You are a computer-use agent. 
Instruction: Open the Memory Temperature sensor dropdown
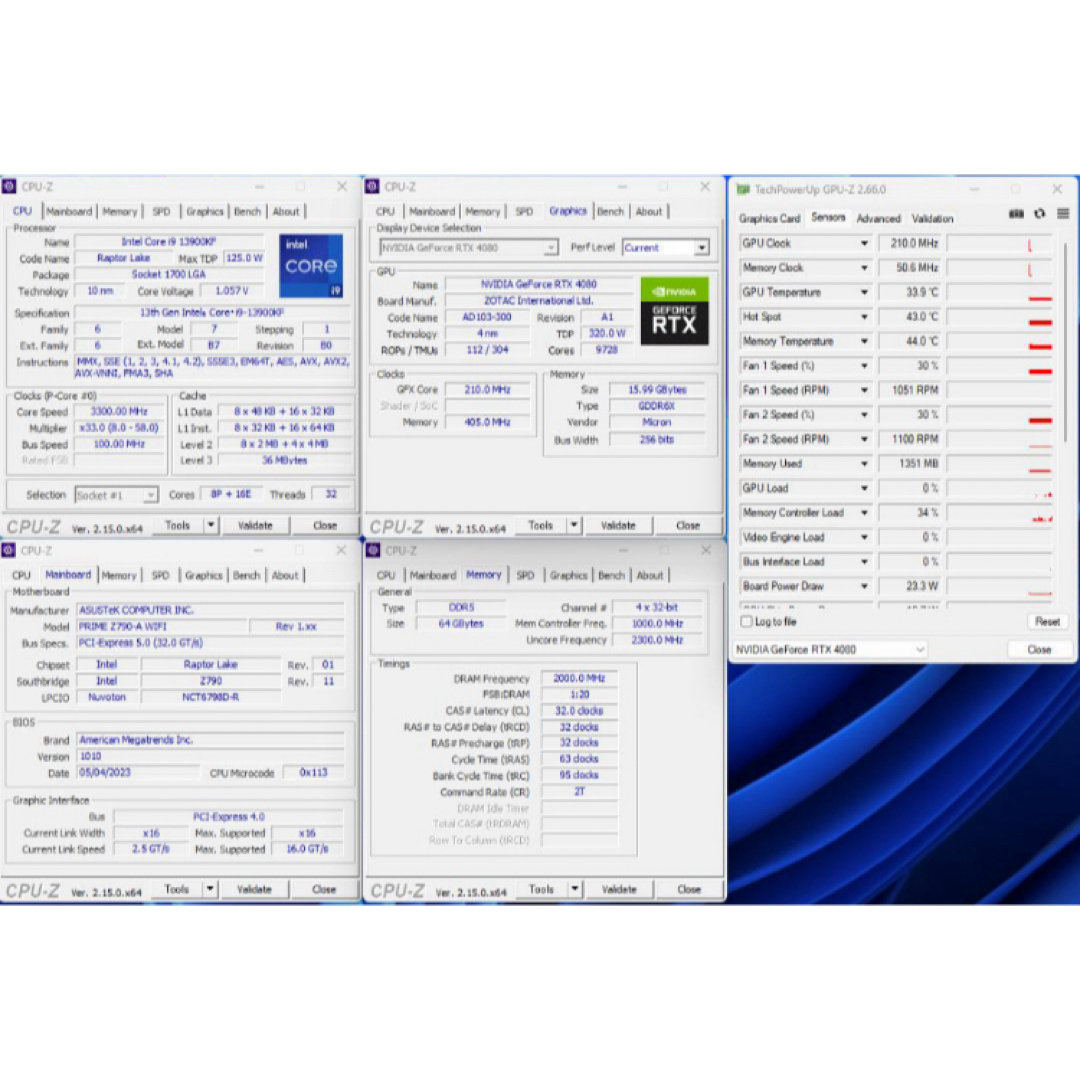coord(864,342)
